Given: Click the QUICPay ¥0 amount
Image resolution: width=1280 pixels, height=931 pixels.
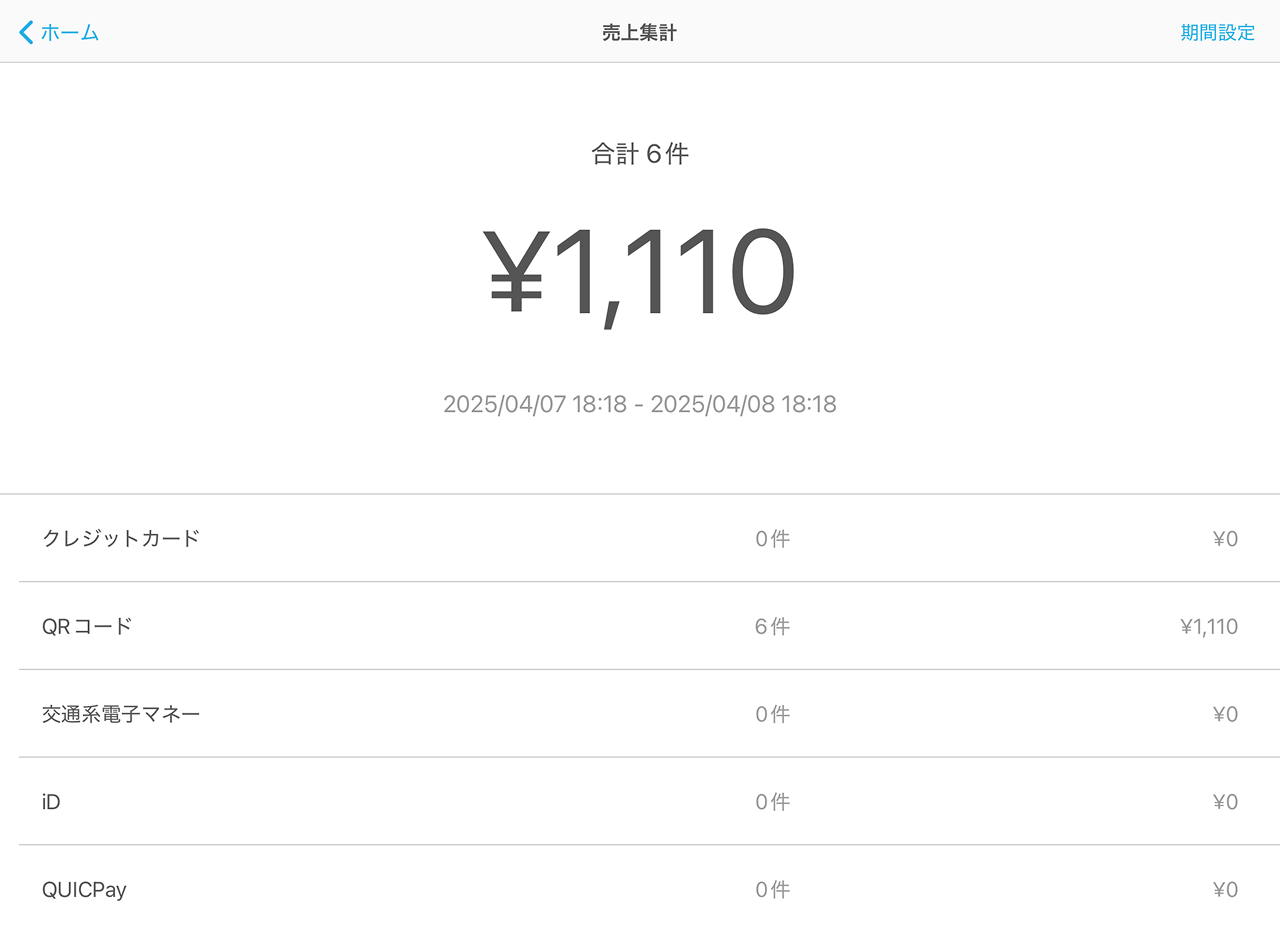Looking at the screenshot, I should pyautogui.click(x=1225, y=890).
